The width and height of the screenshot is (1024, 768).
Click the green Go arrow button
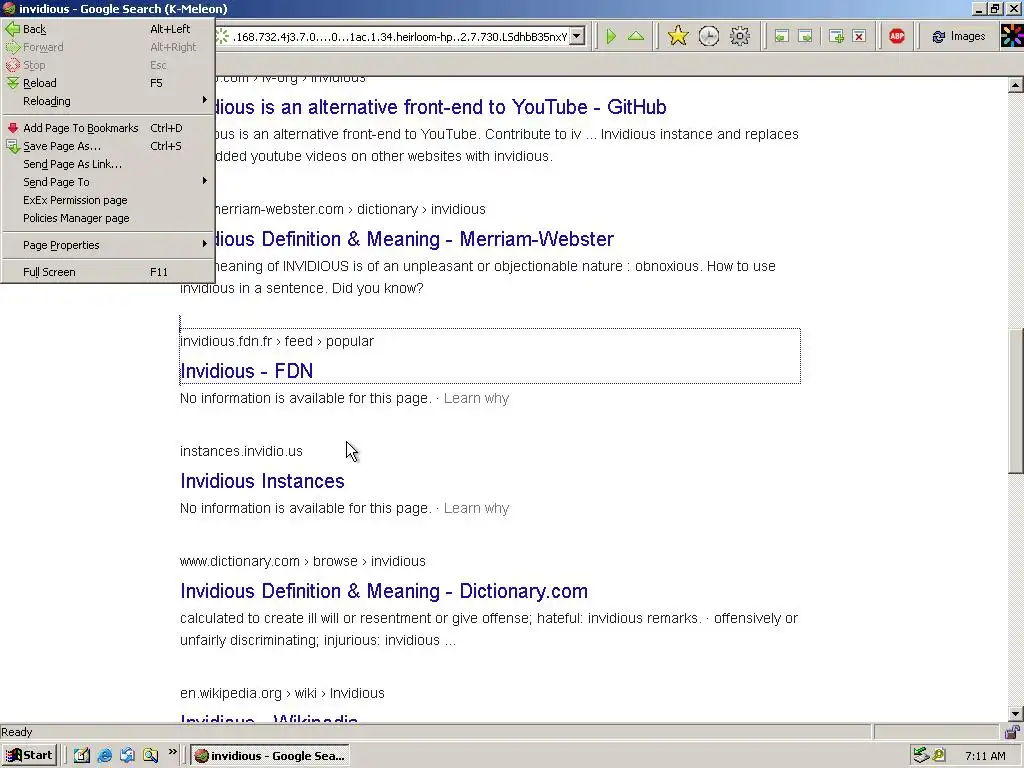click(611, 37)
